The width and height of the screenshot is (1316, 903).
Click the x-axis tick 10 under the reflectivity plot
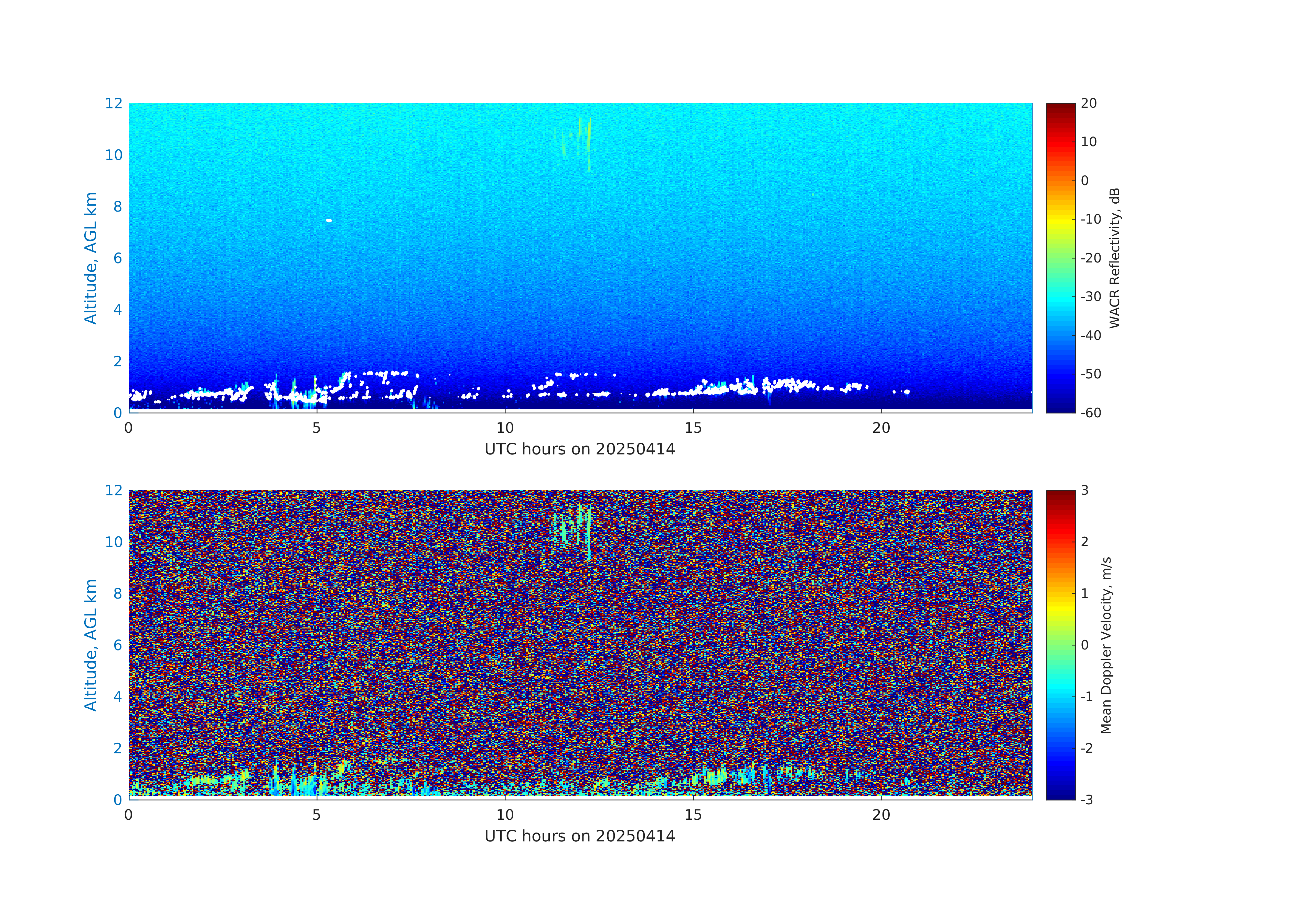pos(504,428)
